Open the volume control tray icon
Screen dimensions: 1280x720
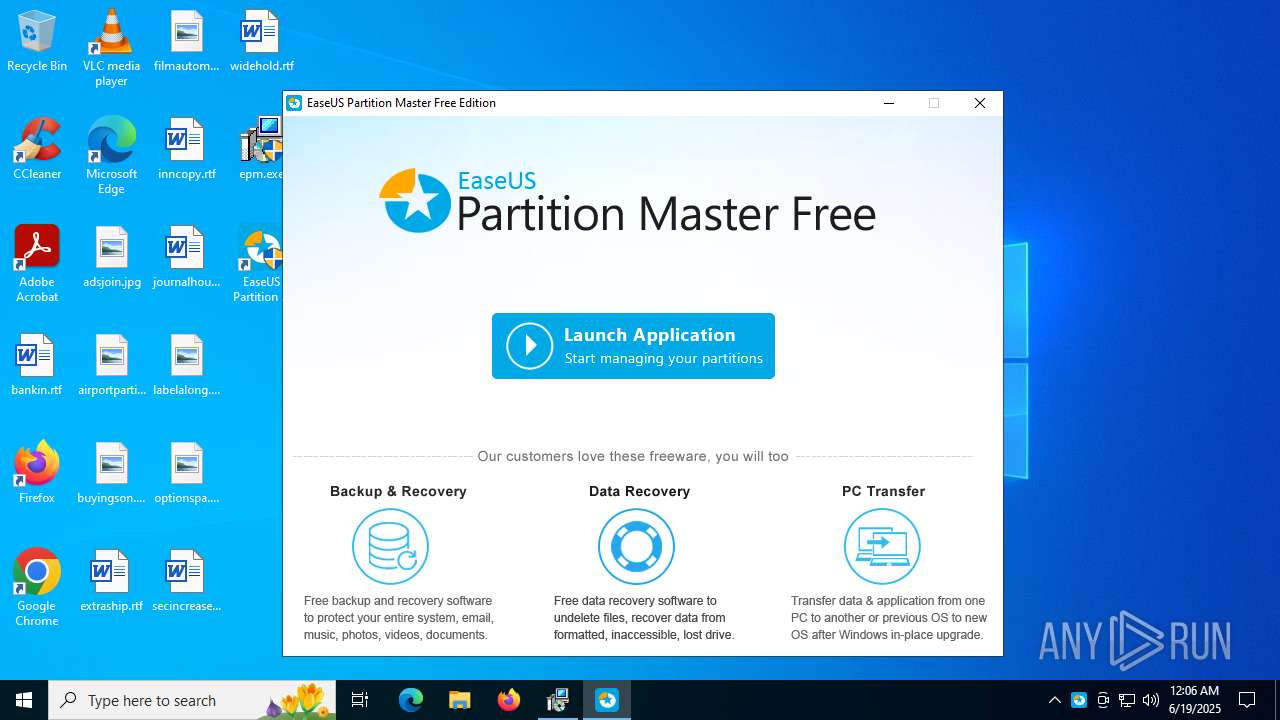(1151, 700)
